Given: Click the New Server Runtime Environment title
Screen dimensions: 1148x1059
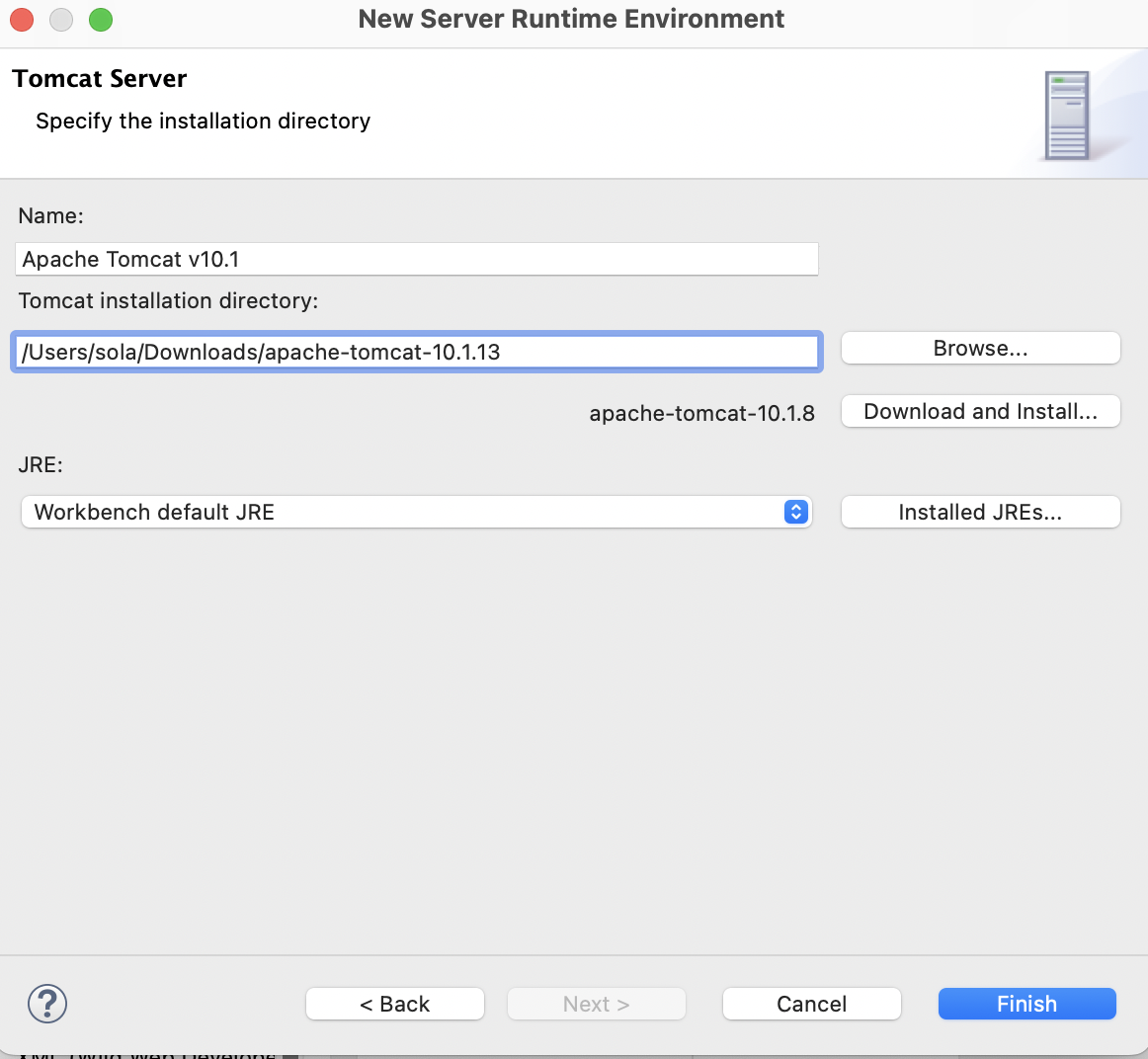Looking at the screenshot, I should pos(571,19).
